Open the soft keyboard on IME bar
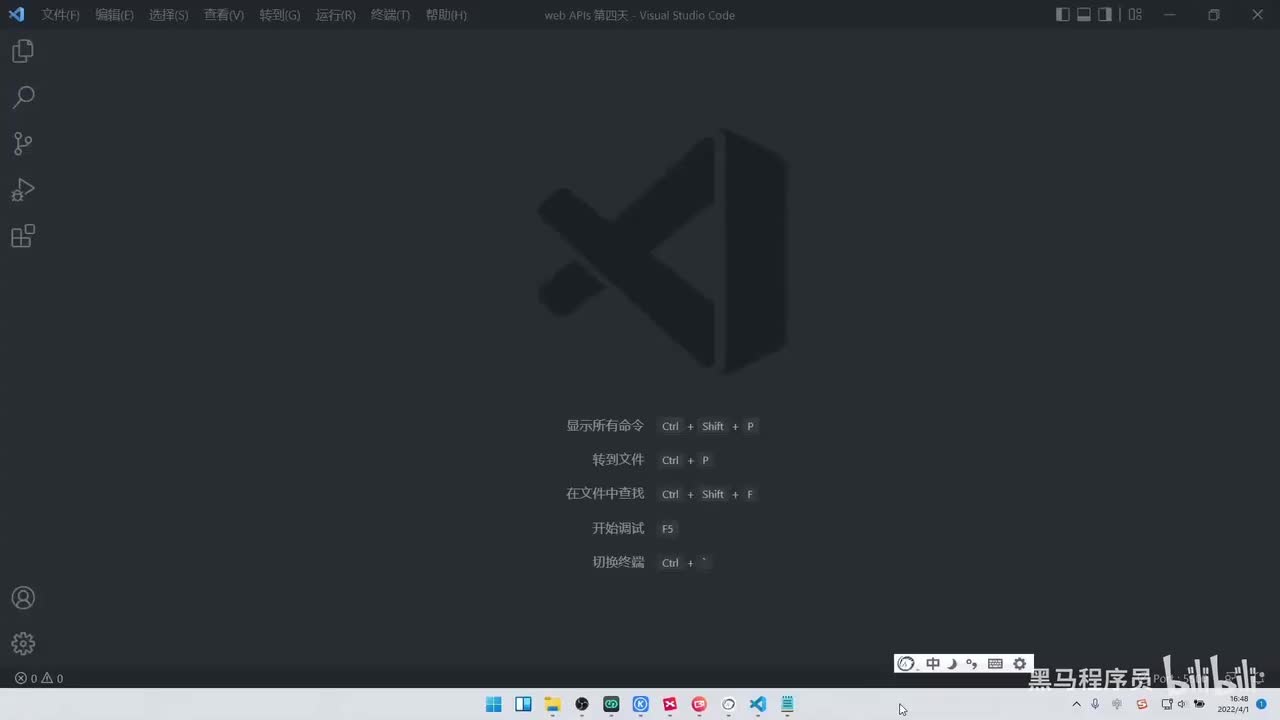1280x720 pixels. point(995,664)
